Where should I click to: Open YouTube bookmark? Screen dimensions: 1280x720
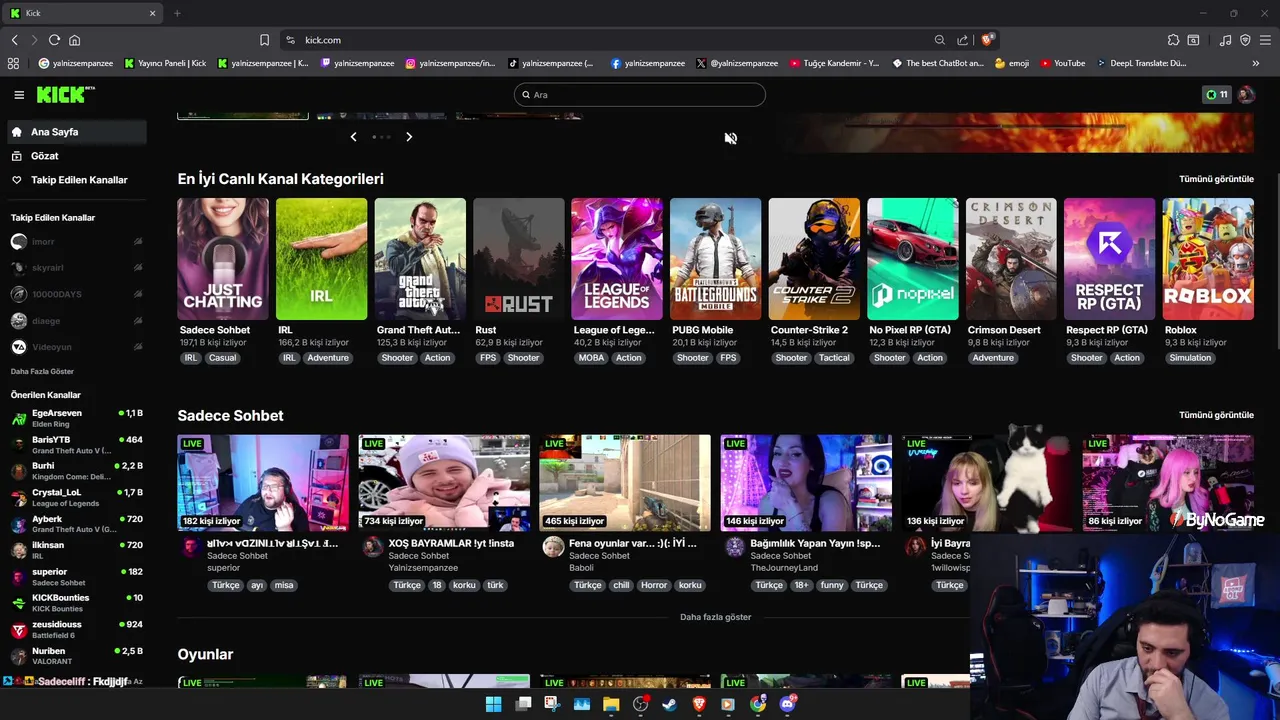pos(1062,63)
